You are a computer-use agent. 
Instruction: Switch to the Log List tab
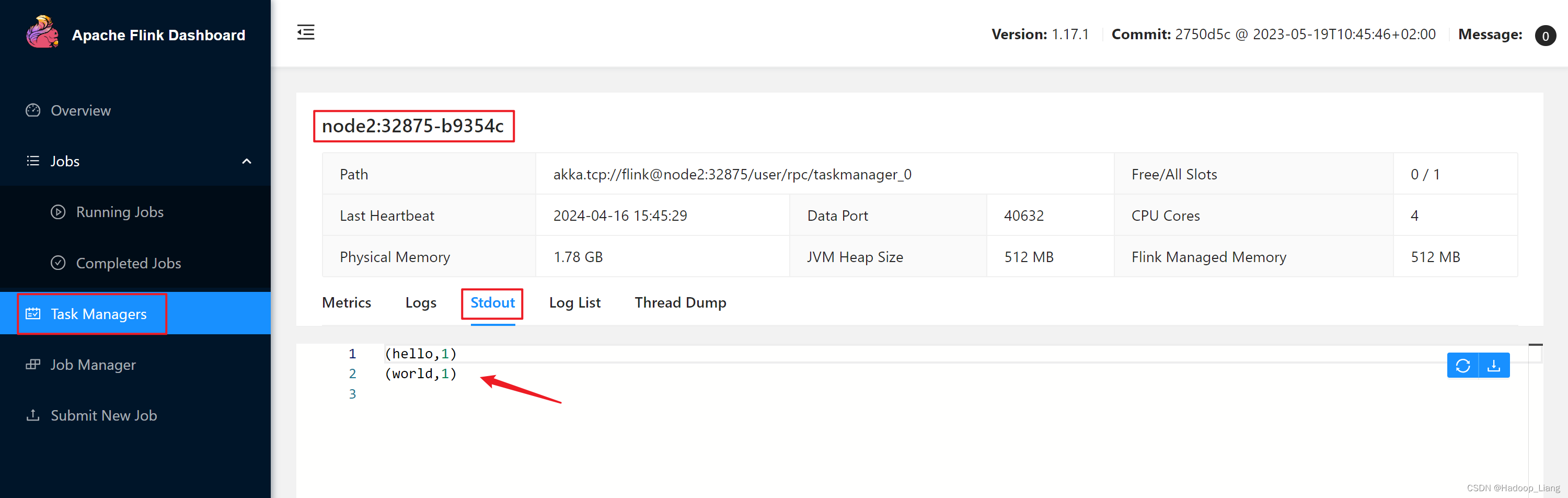[x=574, y=302]
